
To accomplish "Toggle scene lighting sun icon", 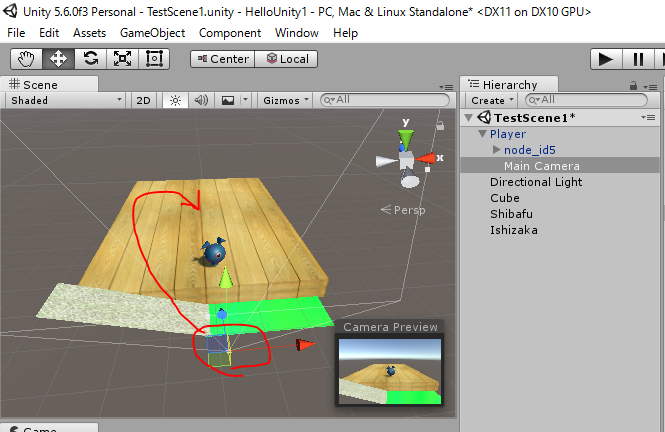I will [x=175, y=100].
